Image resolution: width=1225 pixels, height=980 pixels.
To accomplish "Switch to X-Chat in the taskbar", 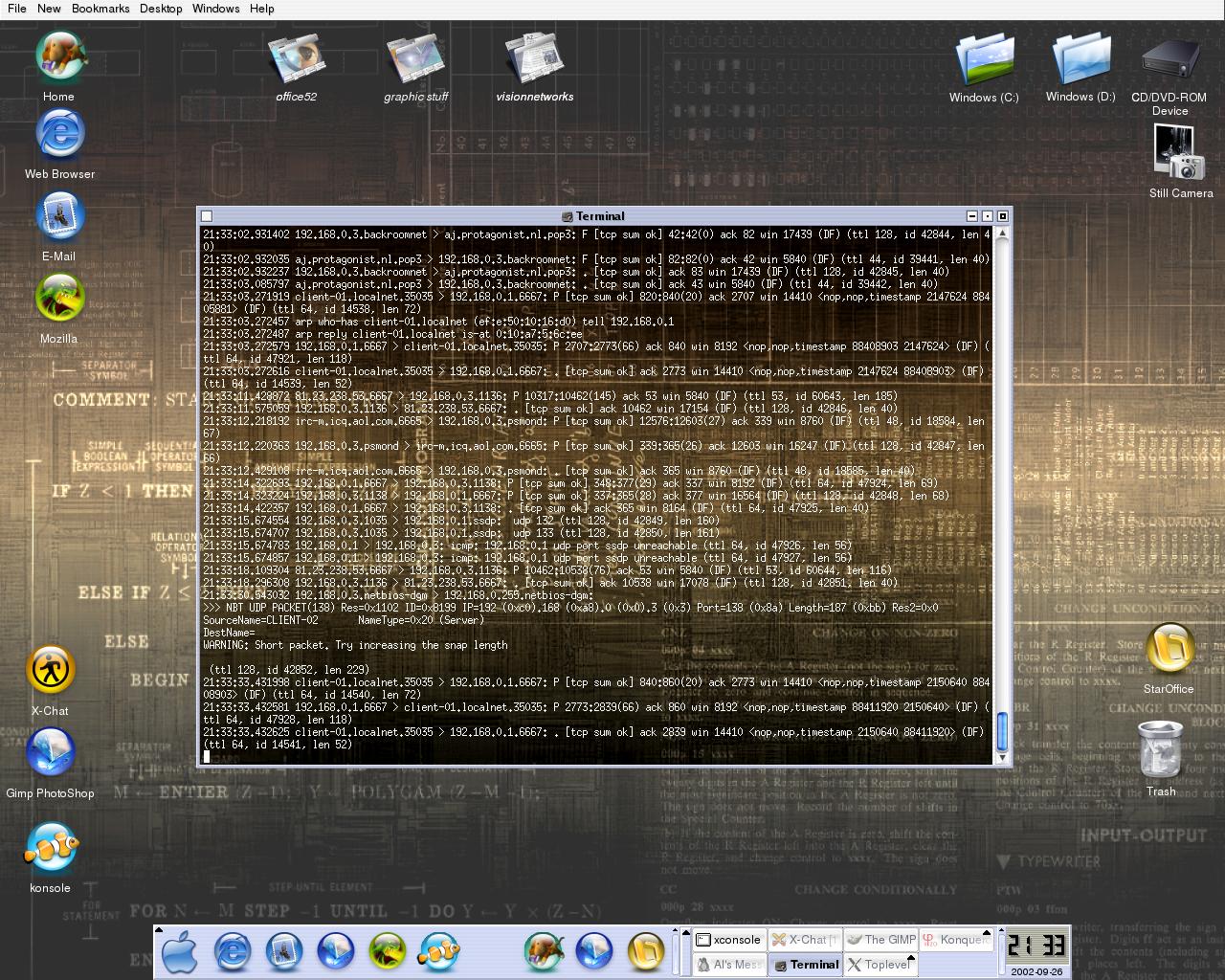I will click(806, 940).
